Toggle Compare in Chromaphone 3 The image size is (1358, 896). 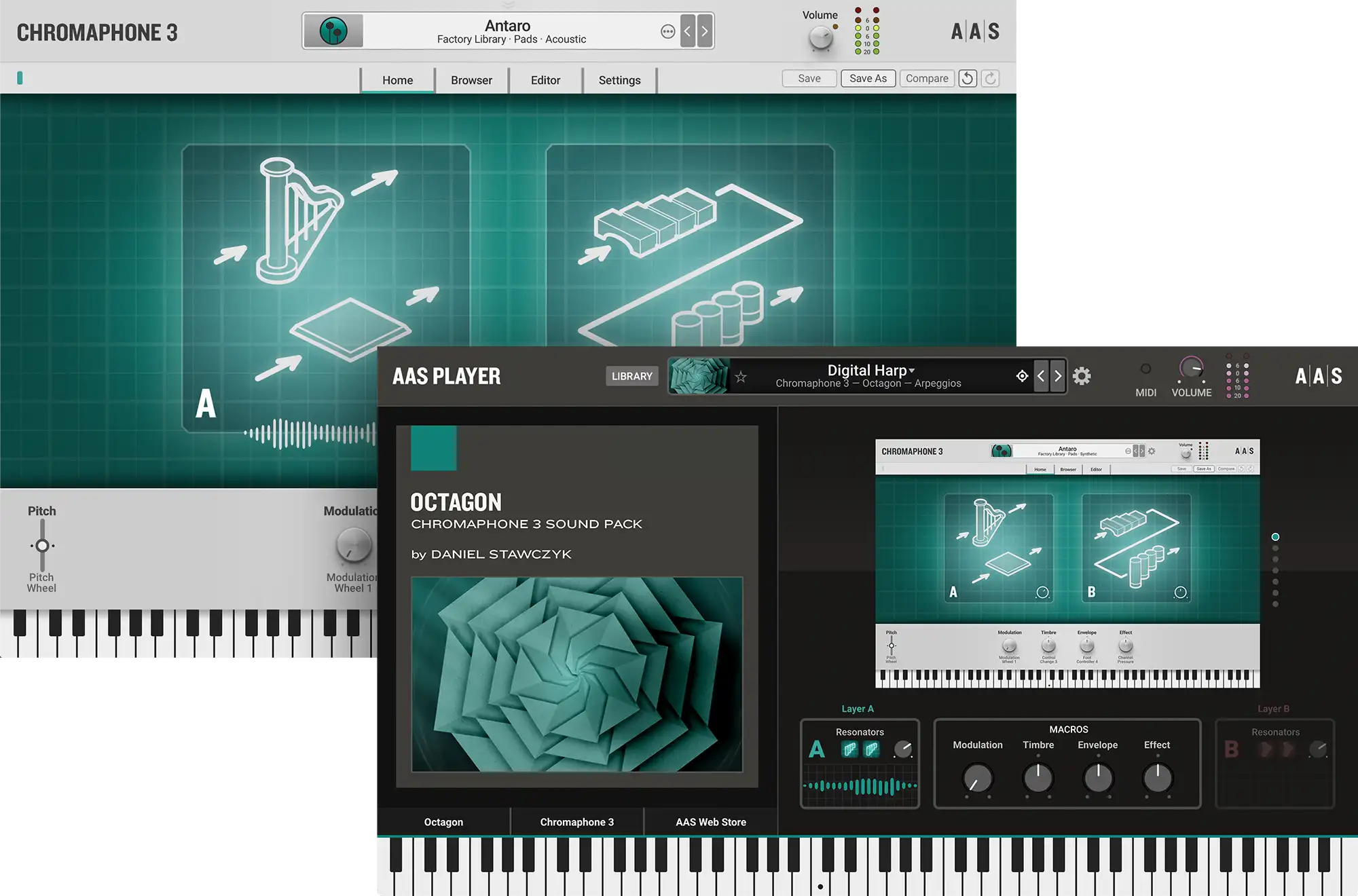point(927,79)
